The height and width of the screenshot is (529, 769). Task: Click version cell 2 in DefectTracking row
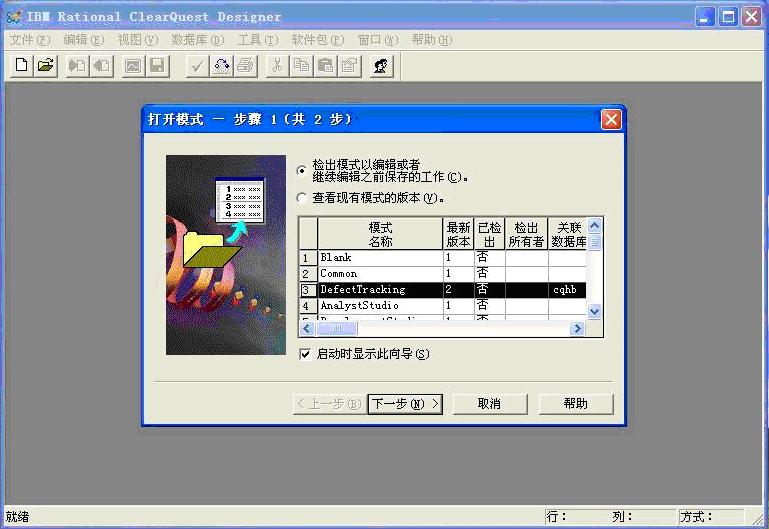coord(459,290)
